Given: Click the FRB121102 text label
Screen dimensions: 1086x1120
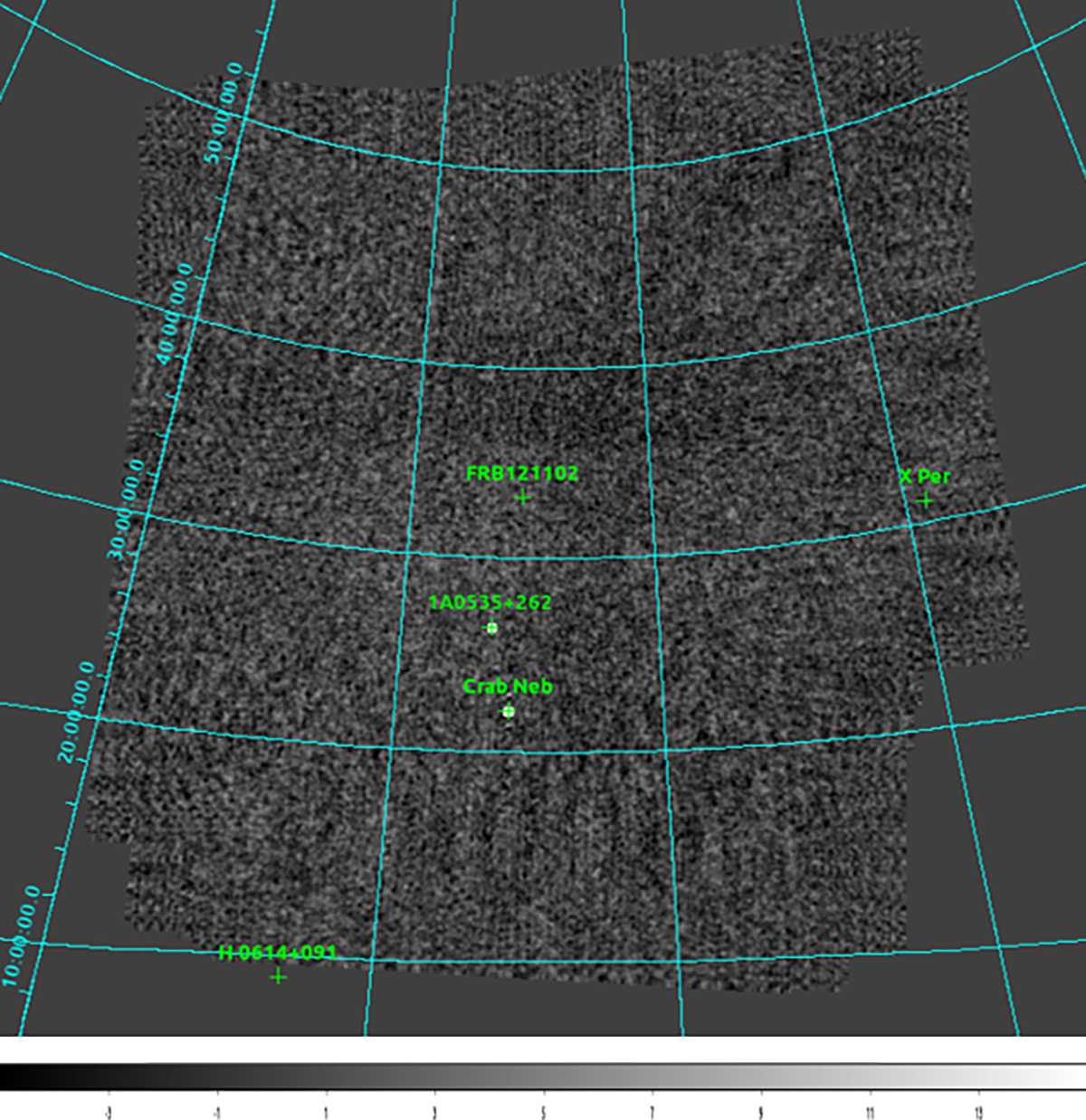Looking at the screenshot, I should [521, 473].
